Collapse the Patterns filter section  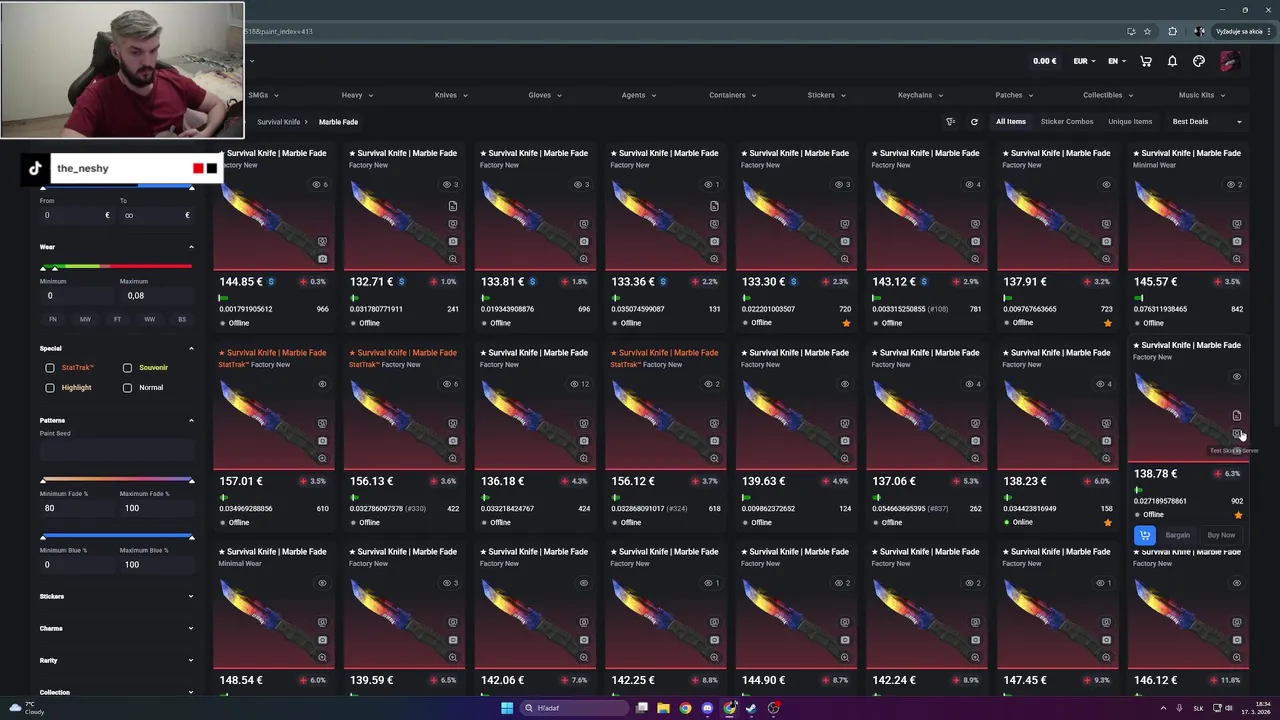click(191, 421)
